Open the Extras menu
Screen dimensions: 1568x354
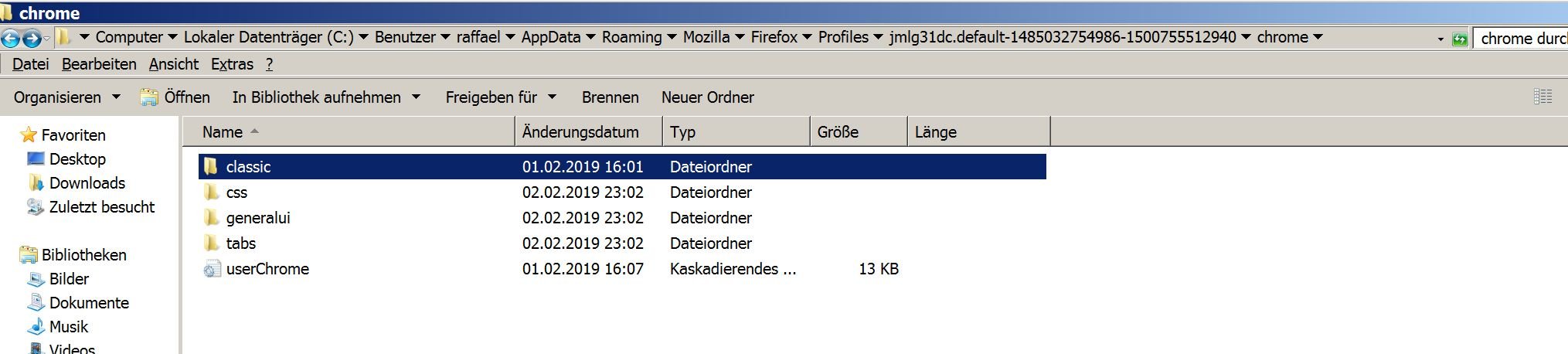(x=232, y=64)
